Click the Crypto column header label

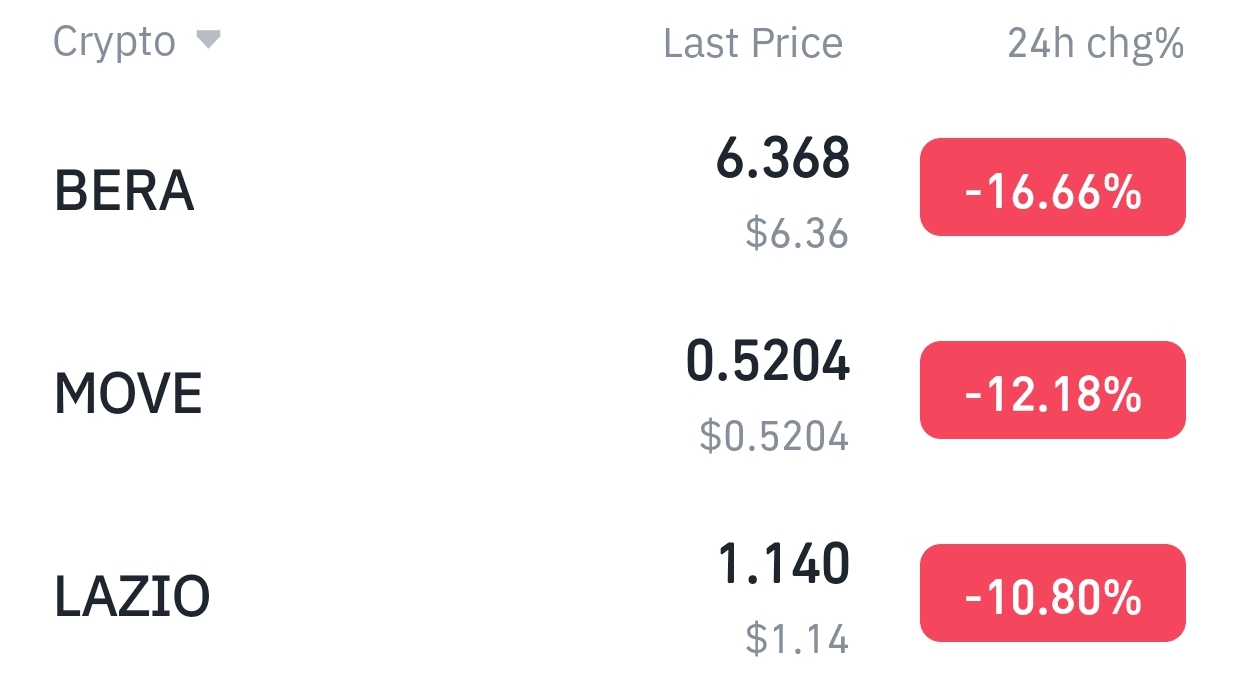114,42
